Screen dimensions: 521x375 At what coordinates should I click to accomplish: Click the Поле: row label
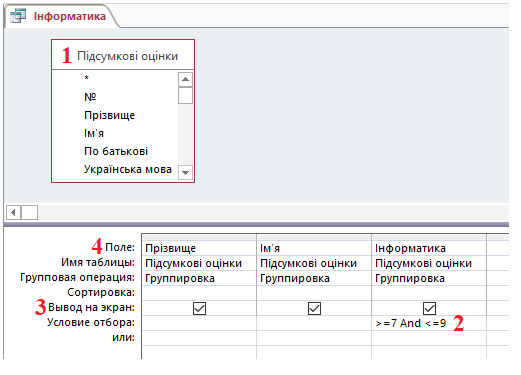[120, 247]
